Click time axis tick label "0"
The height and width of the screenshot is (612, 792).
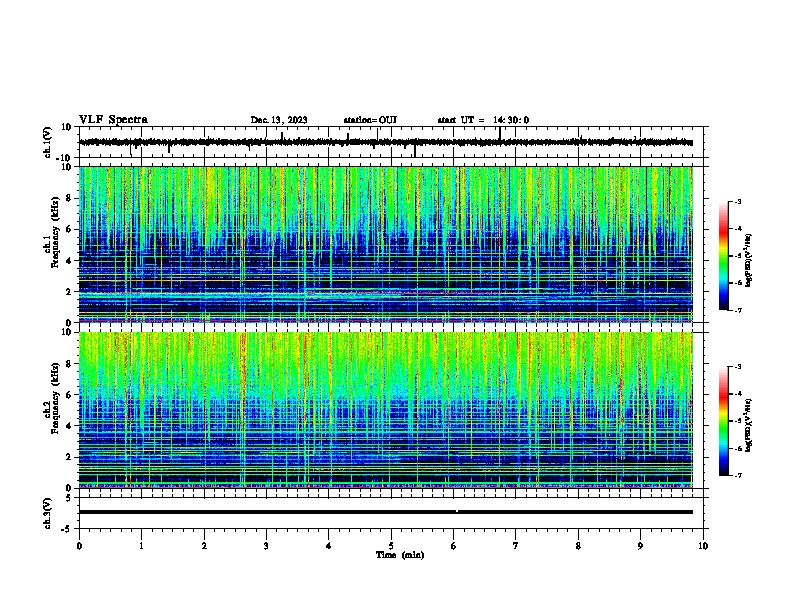pos(79,546)
